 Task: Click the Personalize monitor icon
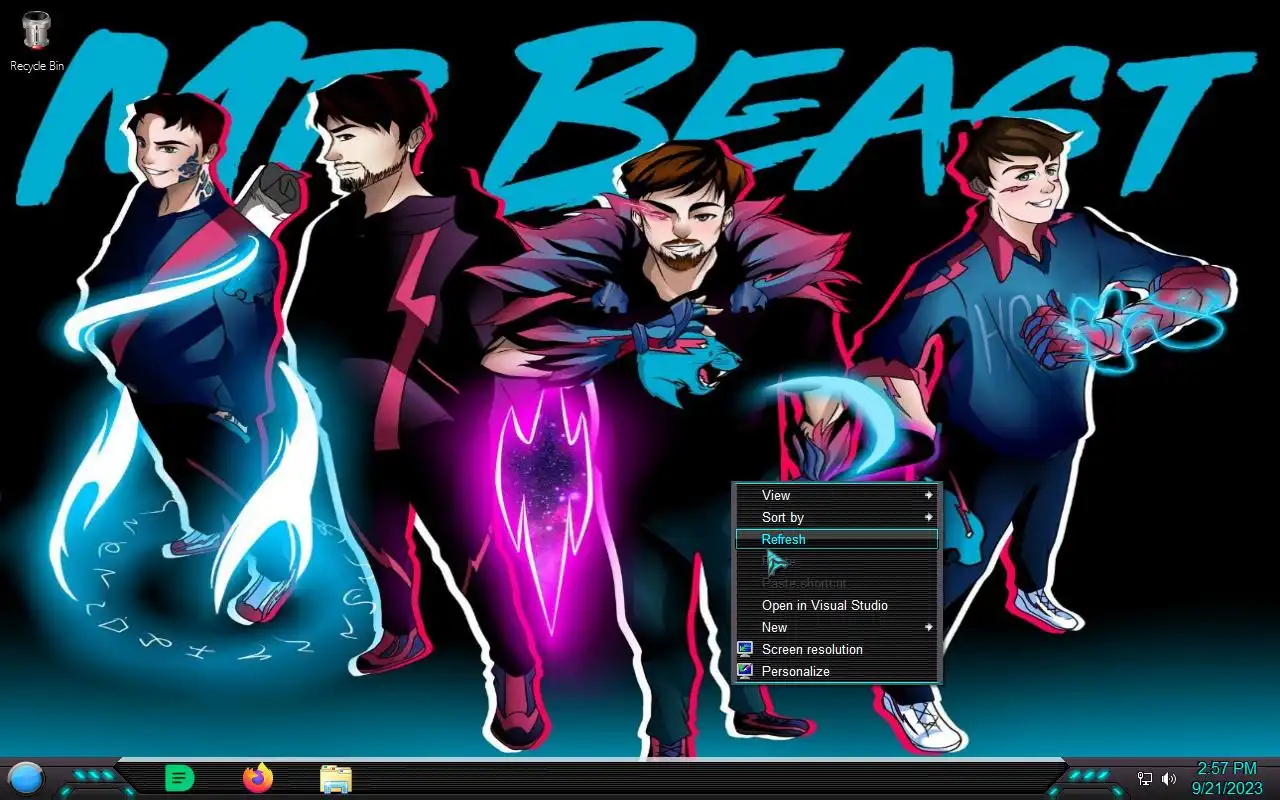click(745, 671)
